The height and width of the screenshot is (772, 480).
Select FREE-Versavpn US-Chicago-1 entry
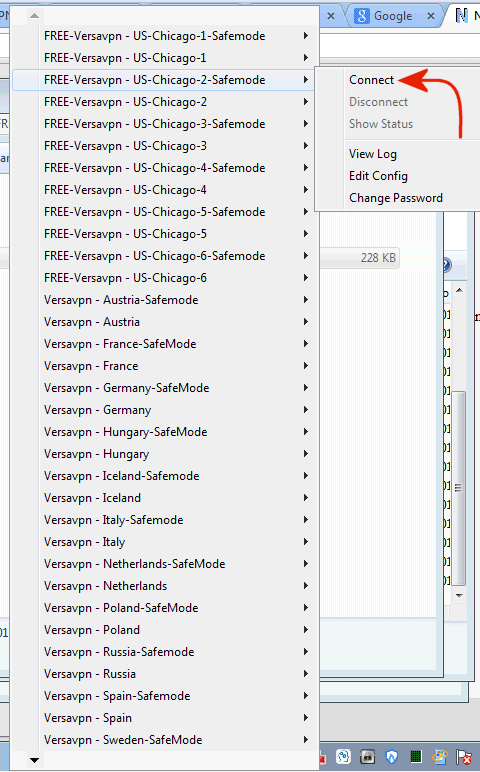[x=162, y=58]
